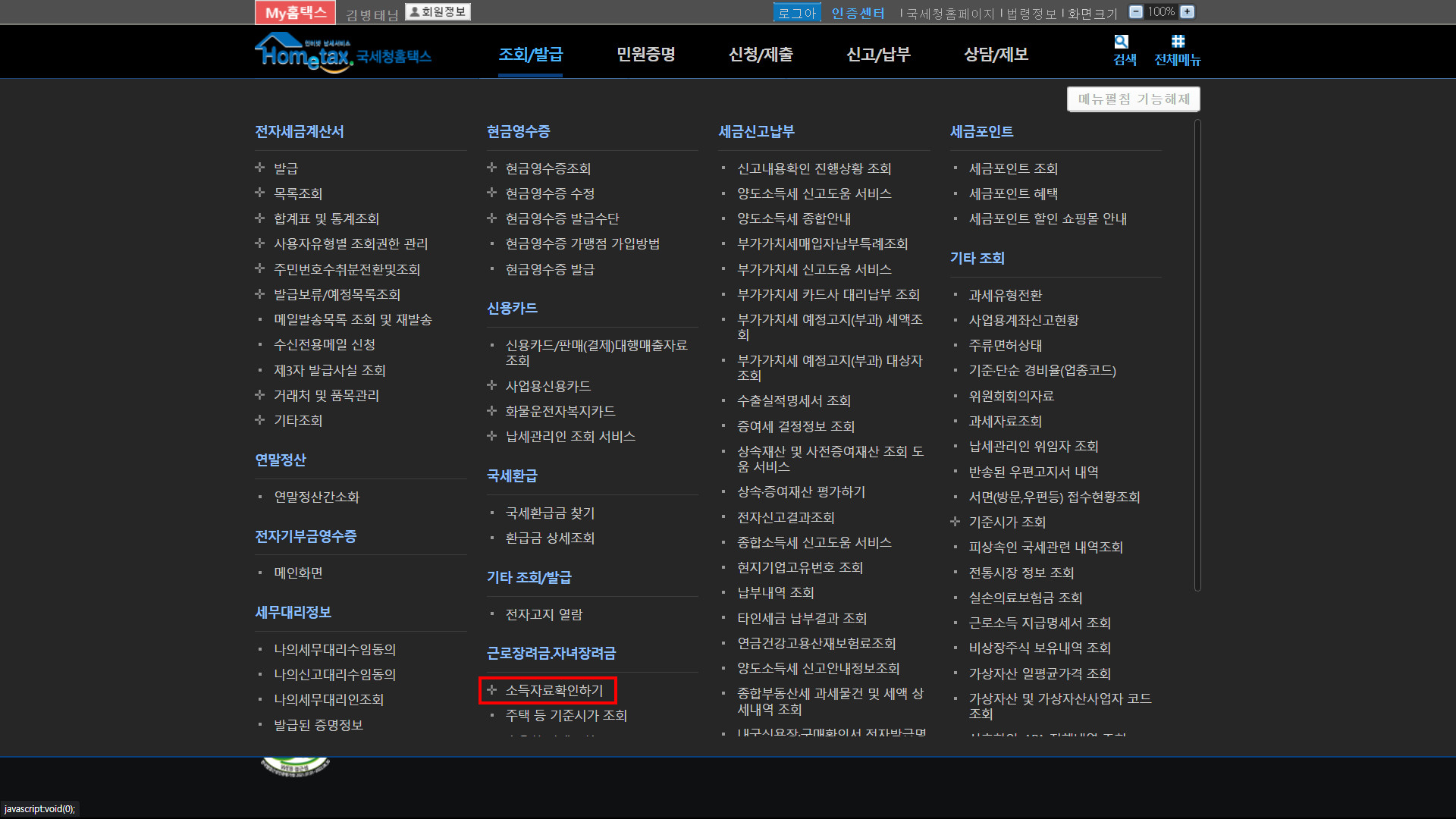Click the menu panel vertical scrollbar
This screenshot has width=1456, height=819.
point(1197,356)
